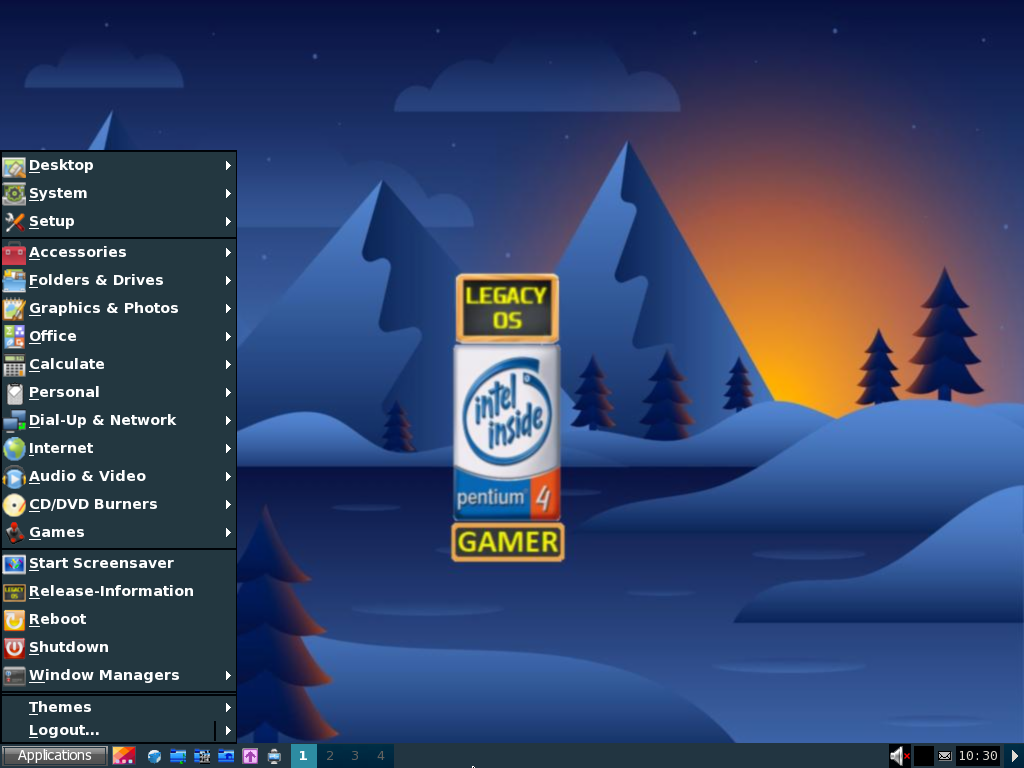Click the printer icon on the taskbar
The image size is (1024, 768).
(274, 756)
